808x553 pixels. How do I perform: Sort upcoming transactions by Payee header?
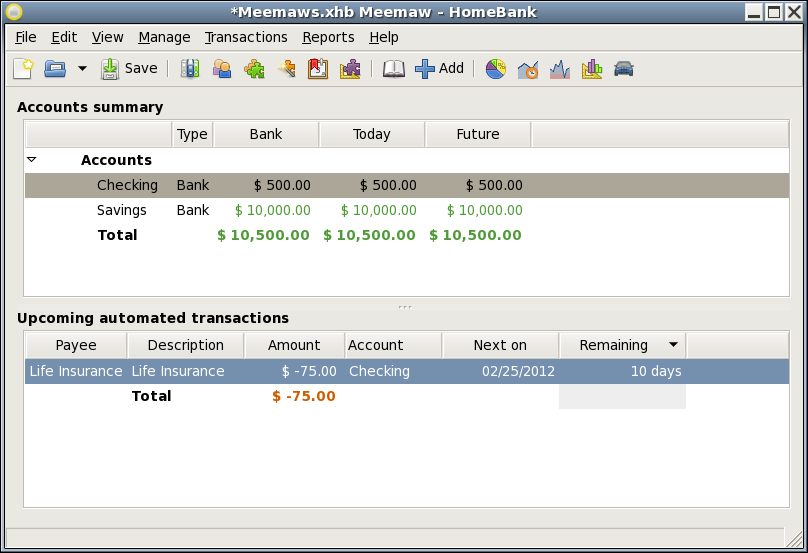[76, 345]
